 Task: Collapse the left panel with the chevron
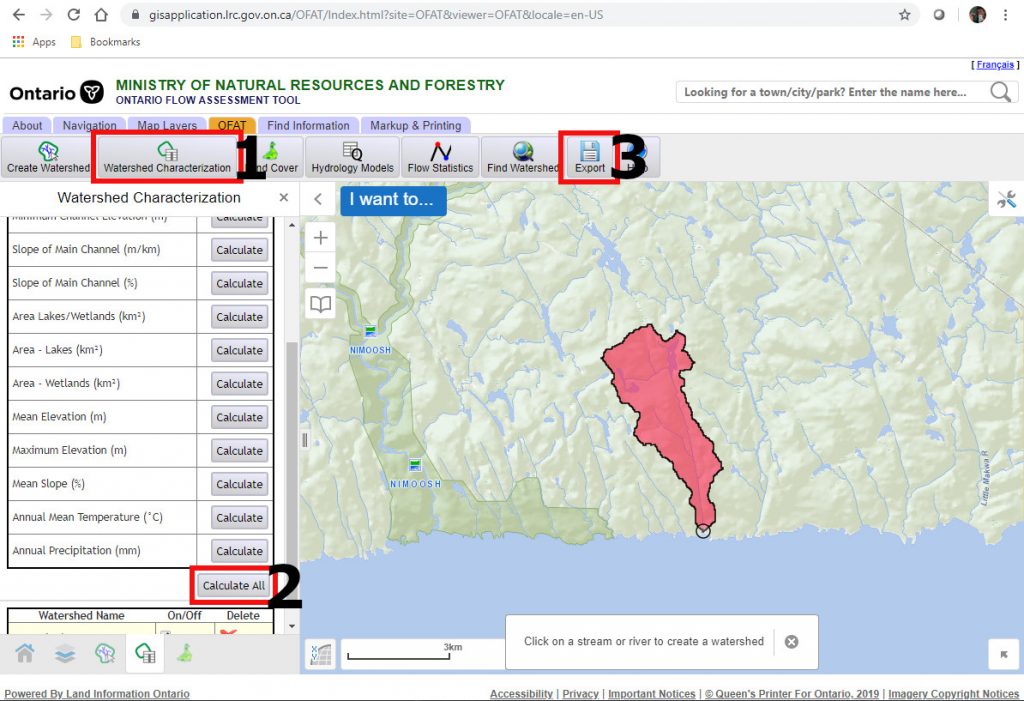click(x=317, y=199)
